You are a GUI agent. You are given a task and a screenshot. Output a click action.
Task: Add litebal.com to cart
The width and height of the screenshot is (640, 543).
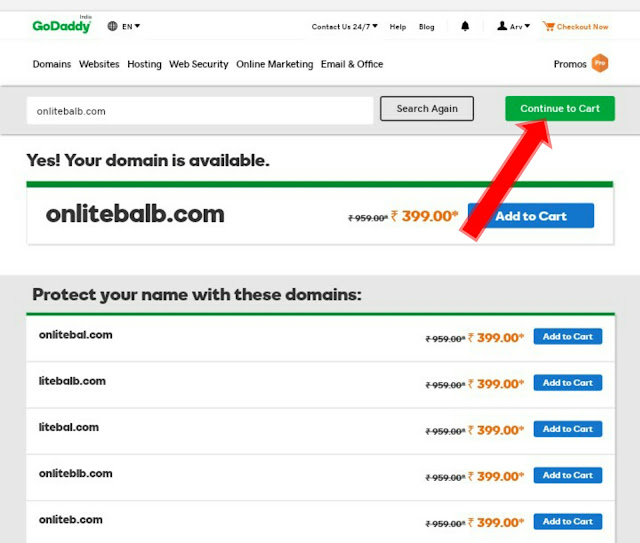(x=568, y=429)
